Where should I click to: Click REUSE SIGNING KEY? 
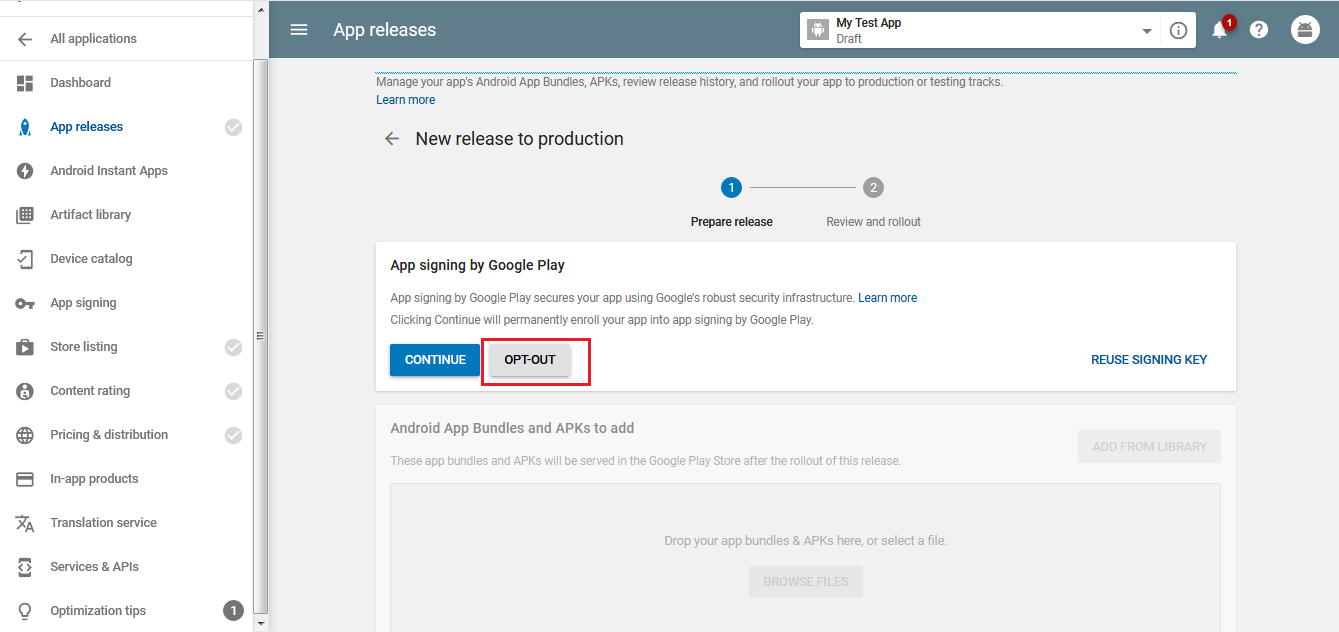(x=1149, y=360)
